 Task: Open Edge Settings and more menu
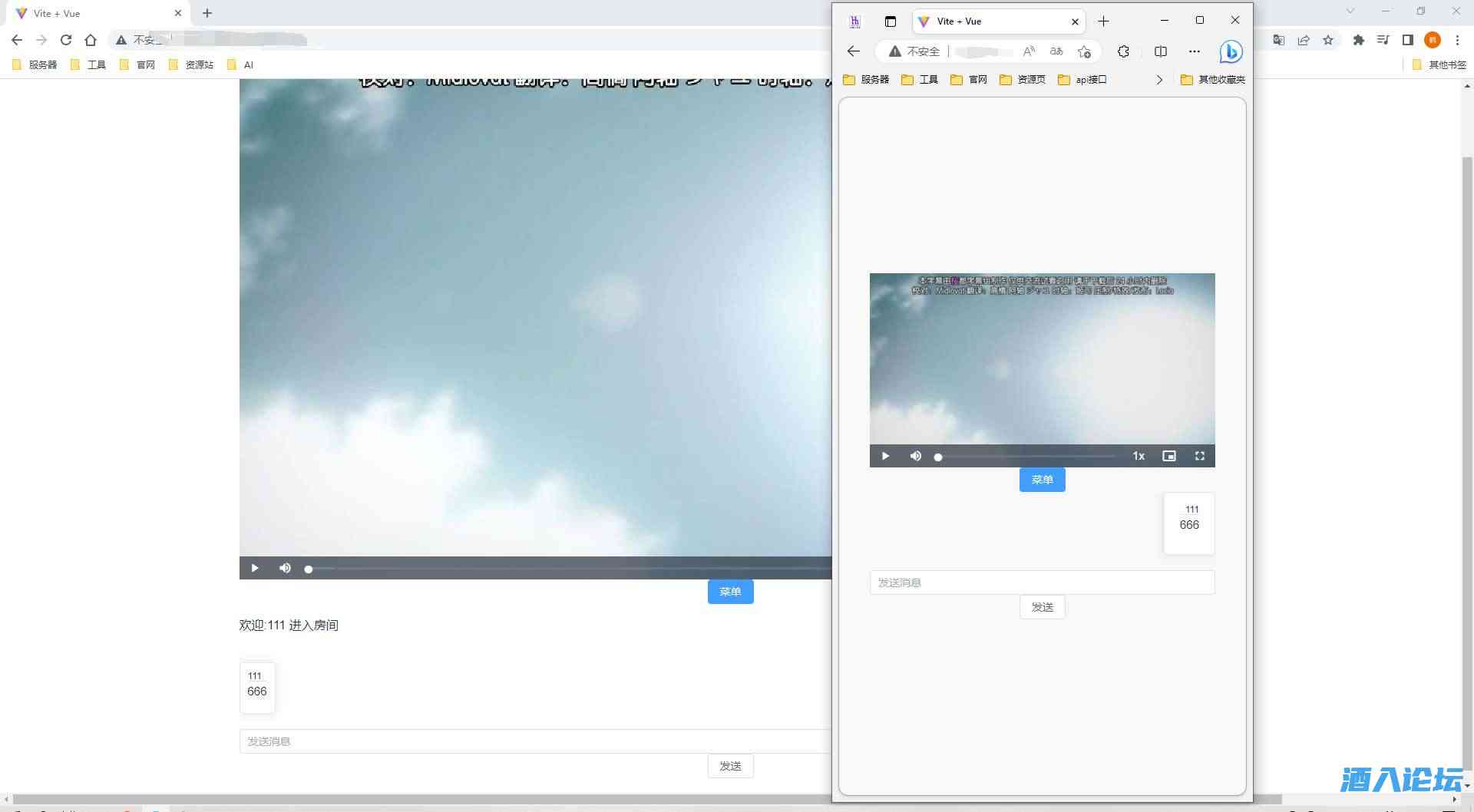coord(1194,51)
